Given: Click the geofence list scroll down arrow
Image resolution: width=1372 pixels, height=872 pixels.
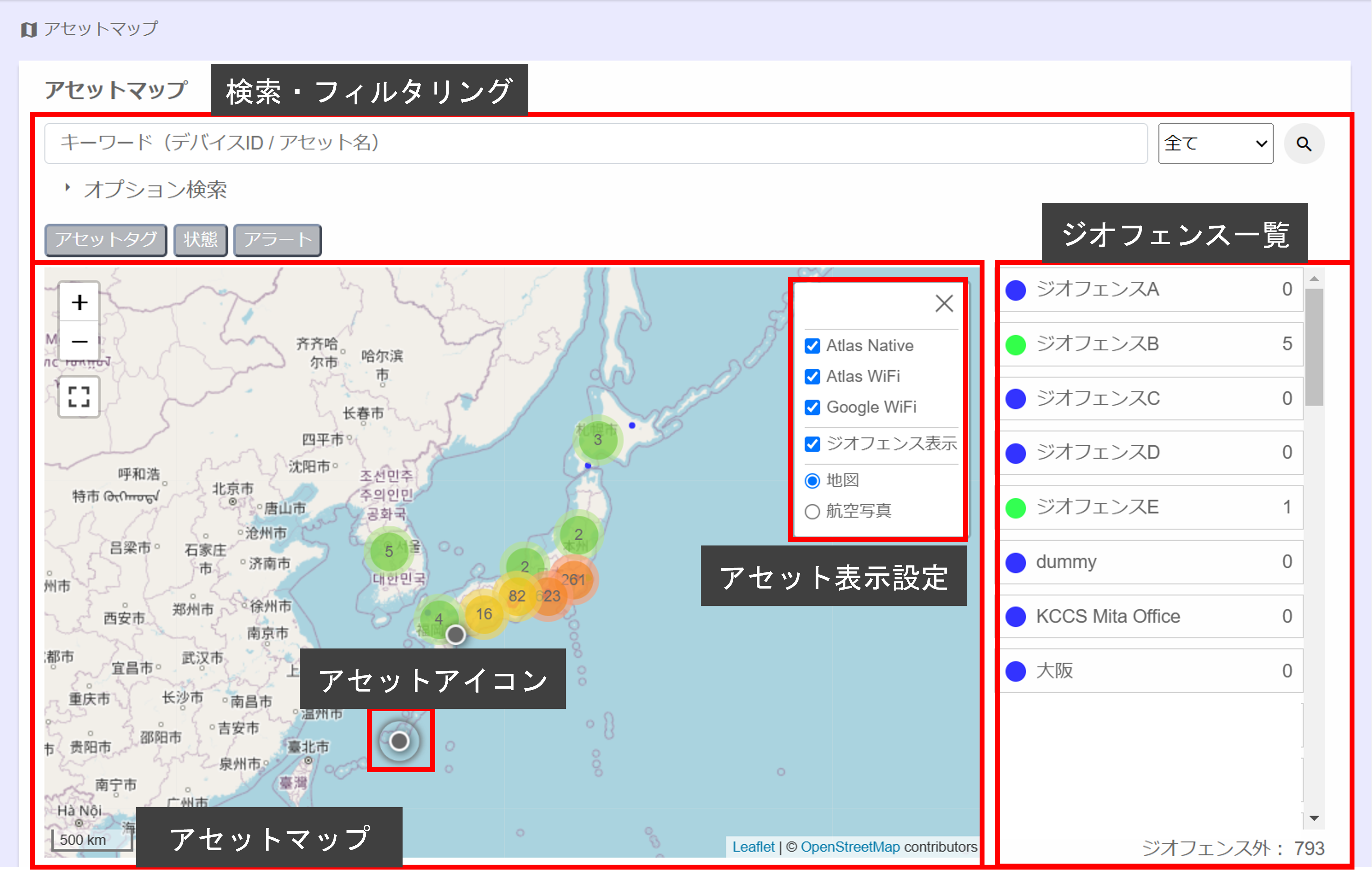Looking at the screenshot, I should [1314, 818].
